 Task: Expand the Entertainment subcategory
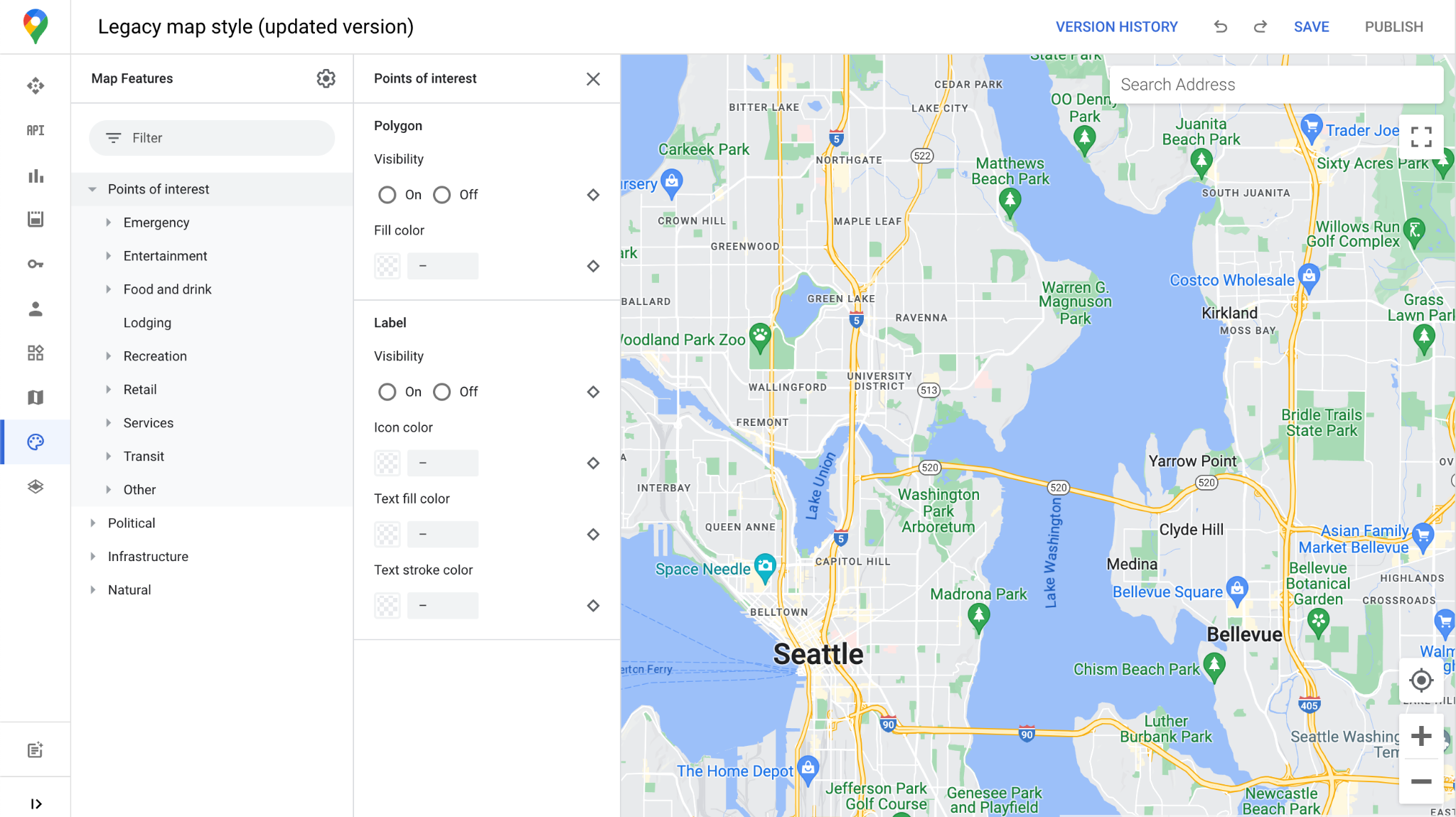point(108,255)
